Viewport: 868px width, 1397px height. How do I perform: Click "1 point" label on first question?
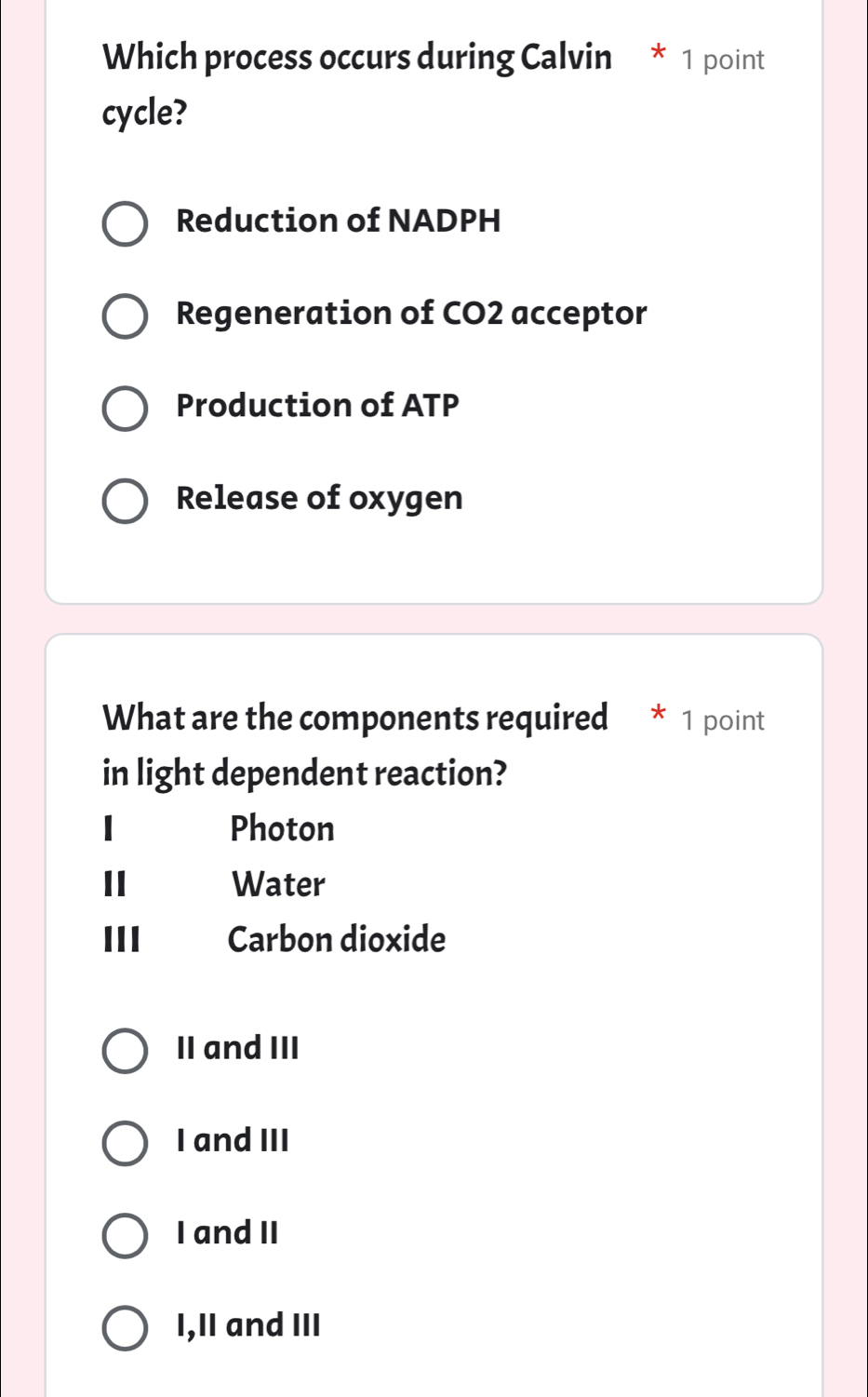click(725, 60)
